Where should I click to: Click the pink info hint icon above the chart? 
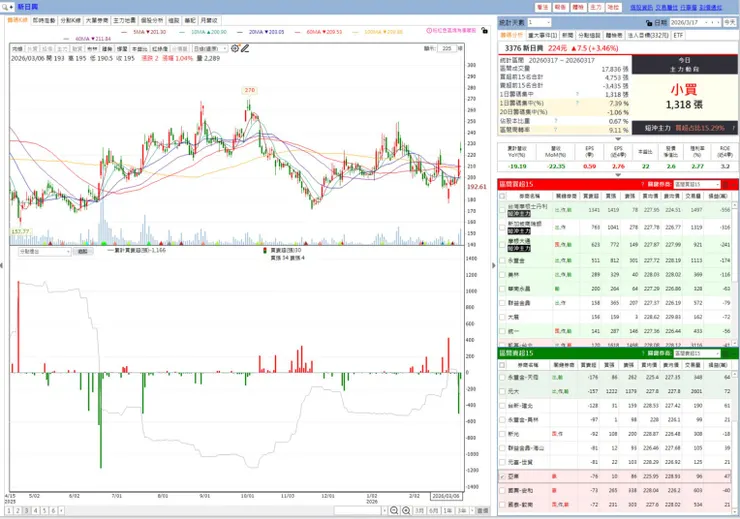tap(429, 30)
